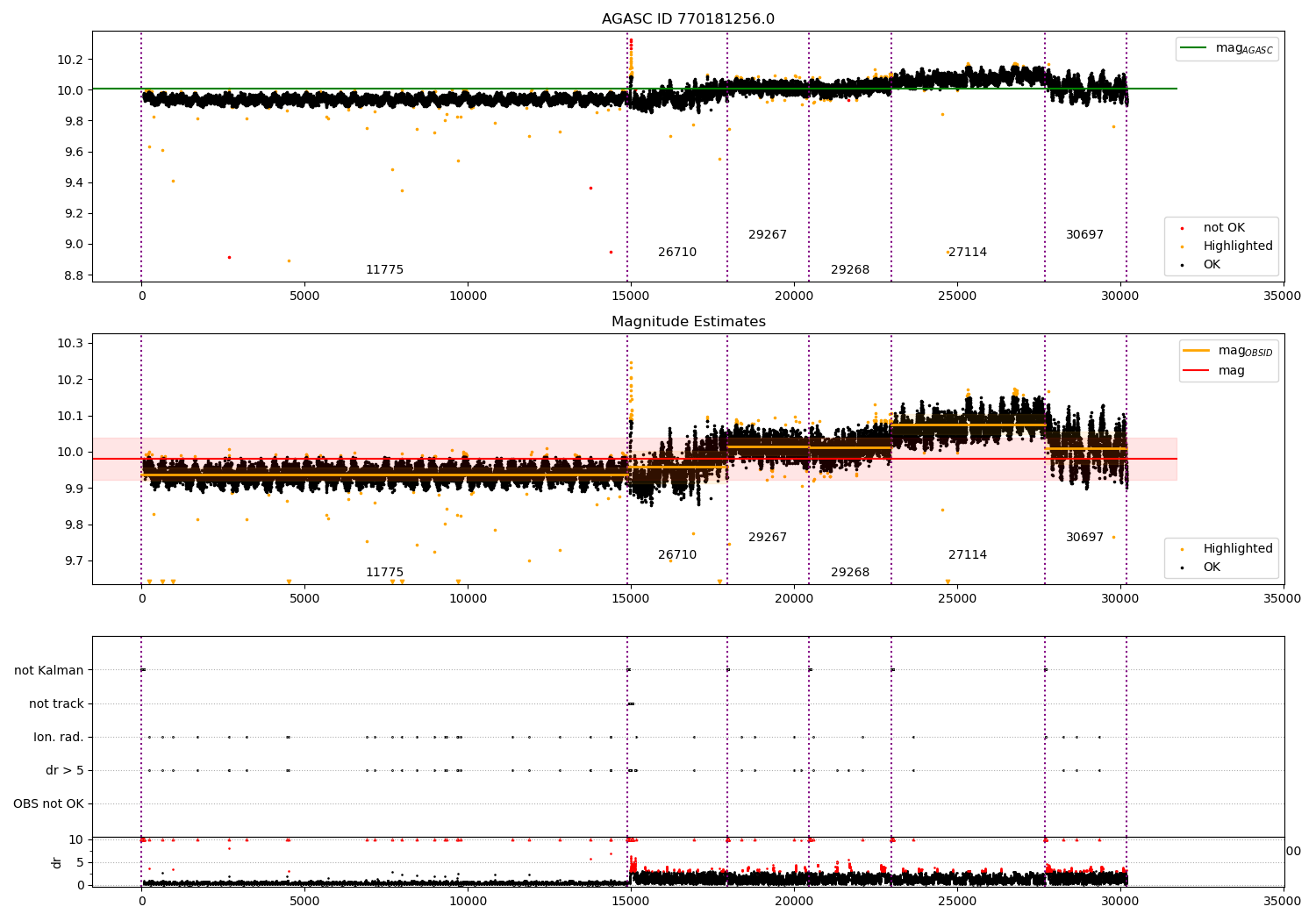This screenshot has height=921, width=1316.
Task: Click OBSID label 27114 in Magnitude Estimates plot
Action: pos(968,555)
